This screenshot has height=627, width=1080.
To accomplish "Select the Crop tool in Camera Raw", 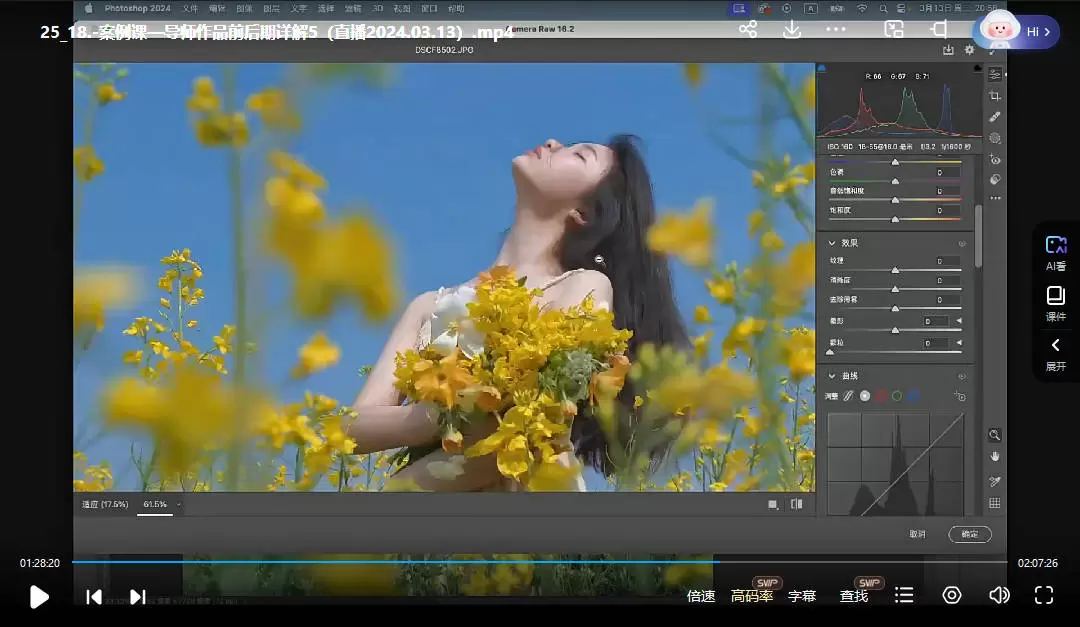I will point(995,96).
